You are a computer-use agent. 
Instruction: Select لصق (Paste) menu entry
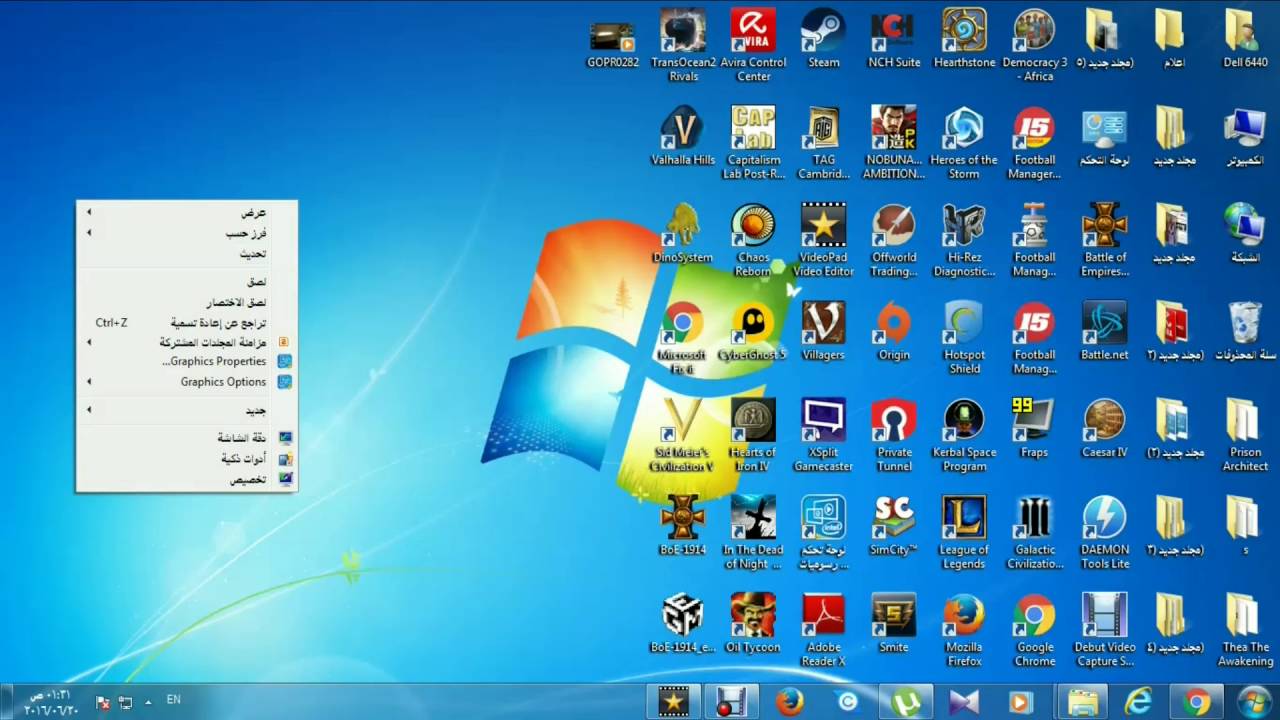point(186,282)
